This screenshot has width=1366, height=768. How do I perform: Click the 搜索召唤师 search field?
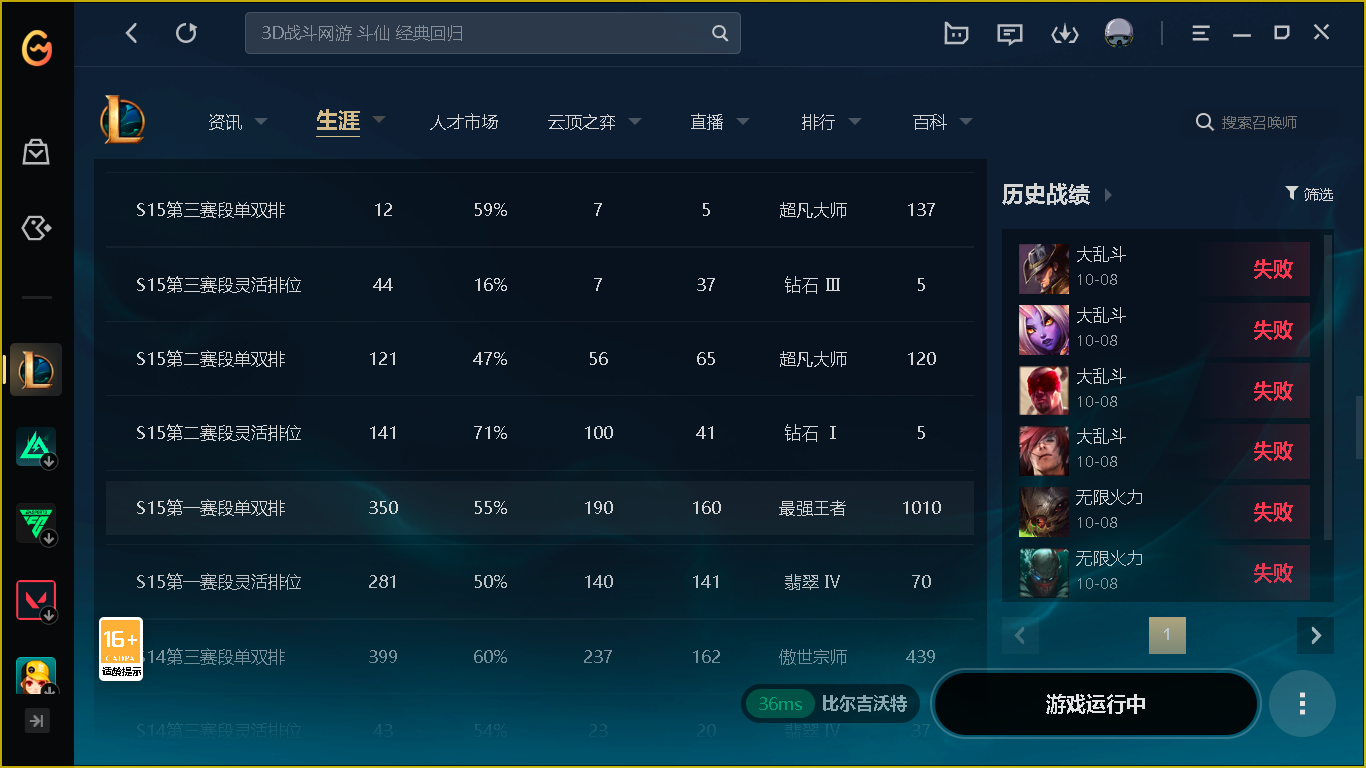tap(1259, 122)
